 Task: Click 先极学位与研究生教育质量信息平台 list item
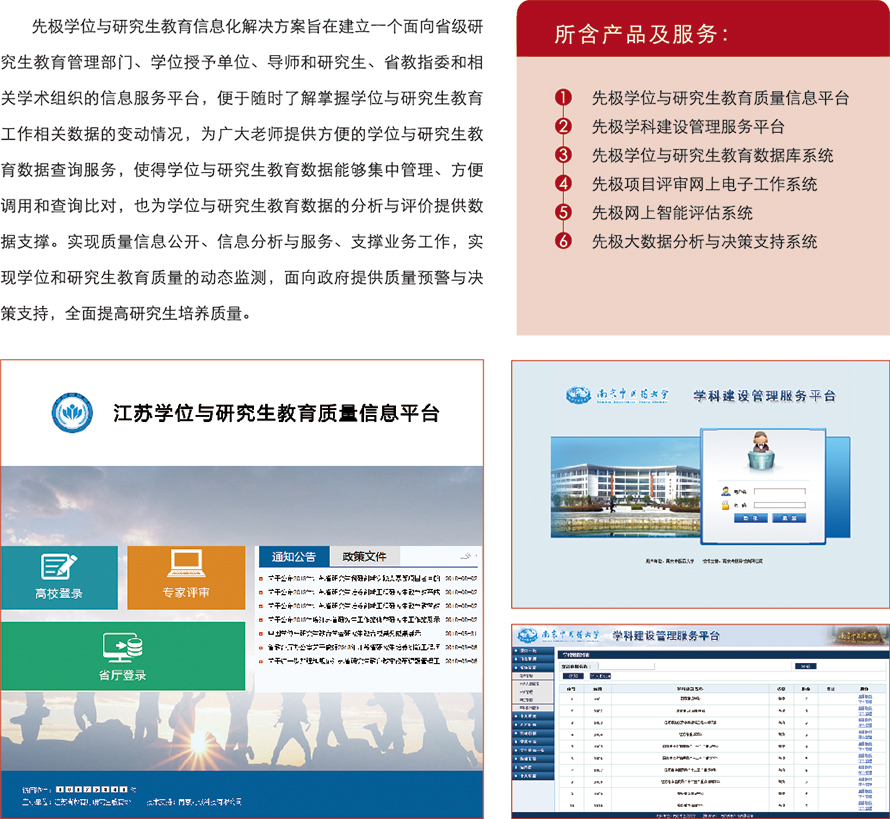pos(720,98)
